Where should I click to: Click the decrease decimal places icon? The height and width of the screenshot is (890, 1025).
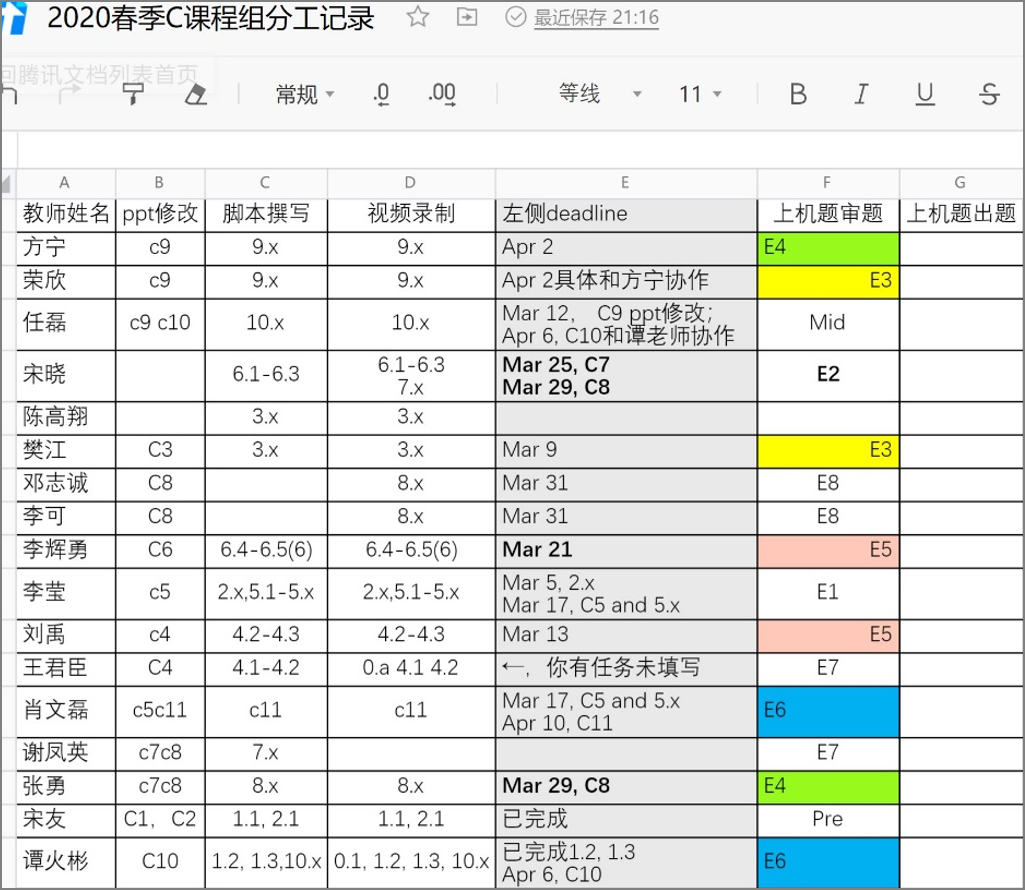click(x=381, y=94)
